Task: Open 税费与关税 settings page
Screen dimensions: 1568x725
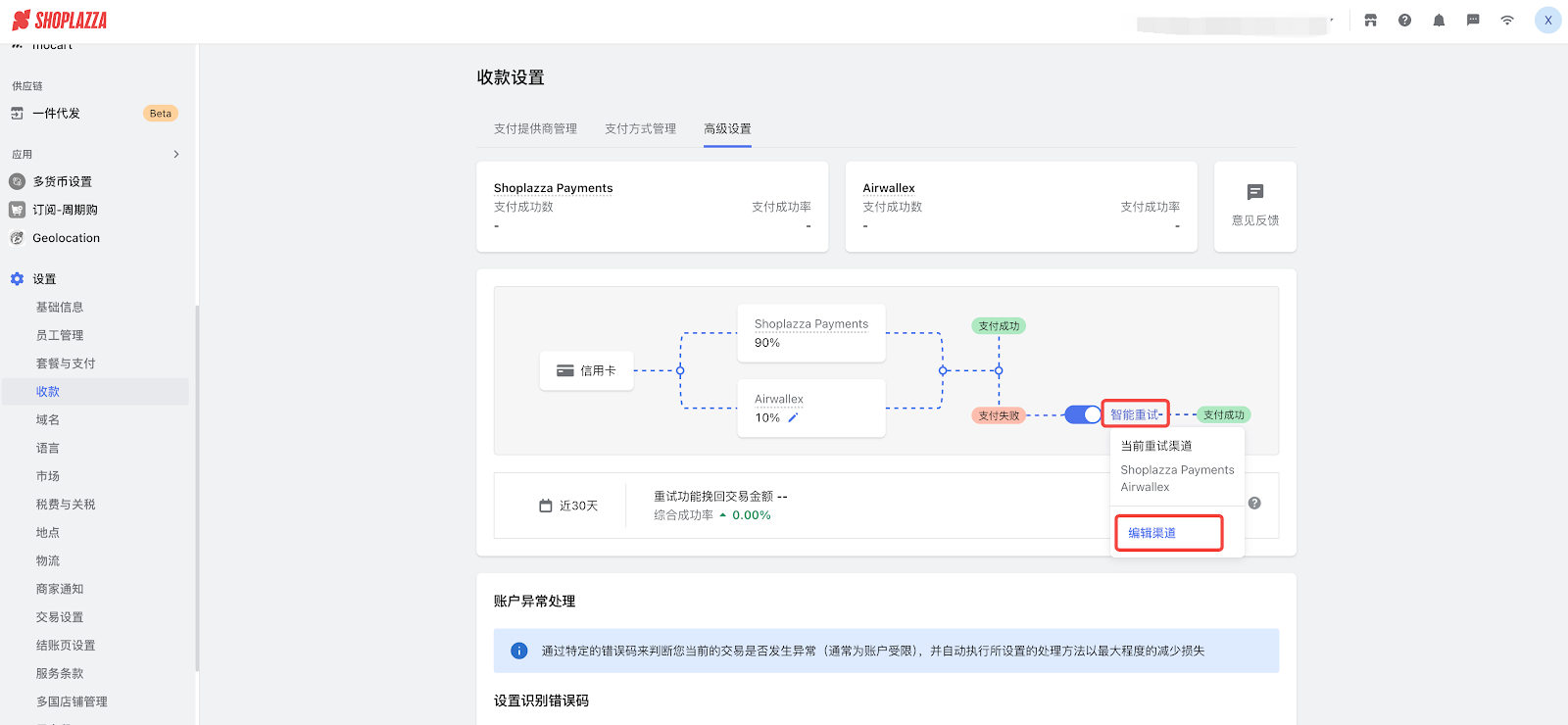Action: (66, 505)
